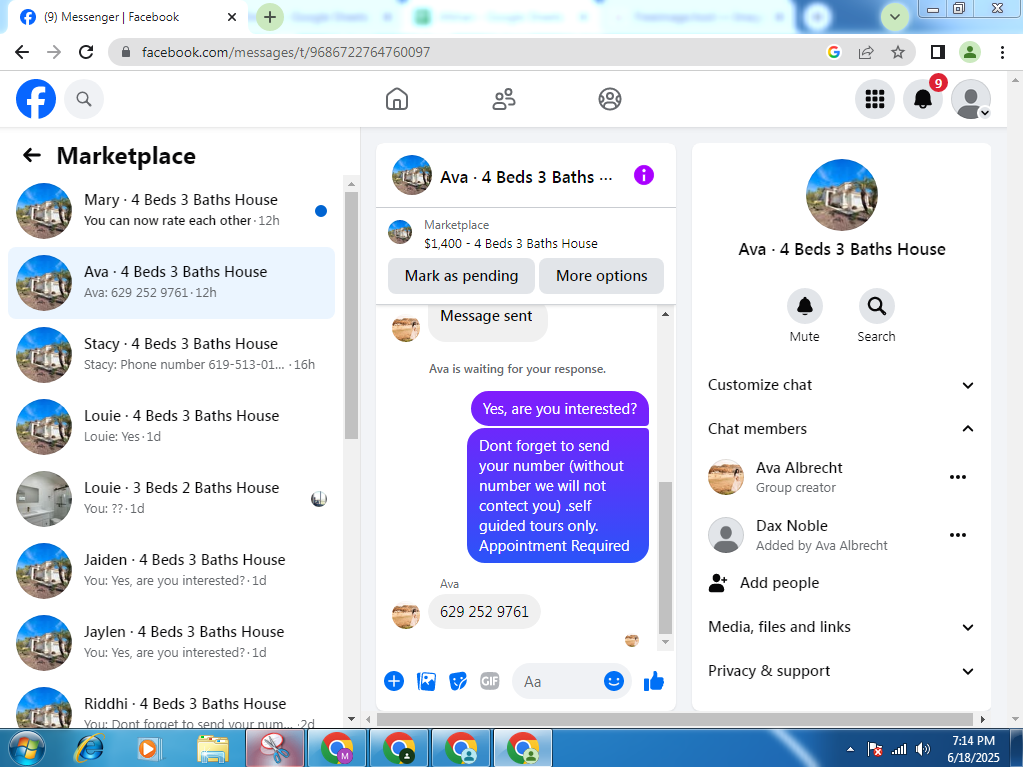Open the Facebook search magnifier
The height and width of the screenshot is (767, 1023).
[x=84, y=99]
